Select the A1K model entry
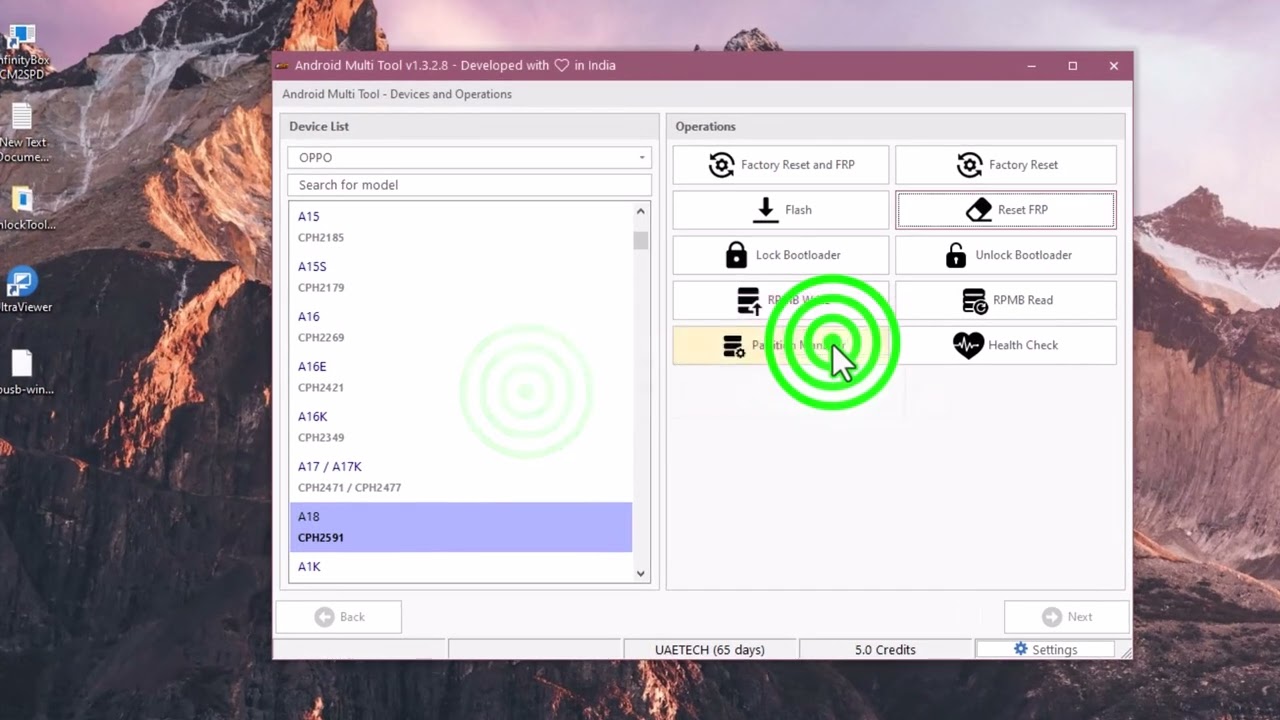 click(461, 567)
